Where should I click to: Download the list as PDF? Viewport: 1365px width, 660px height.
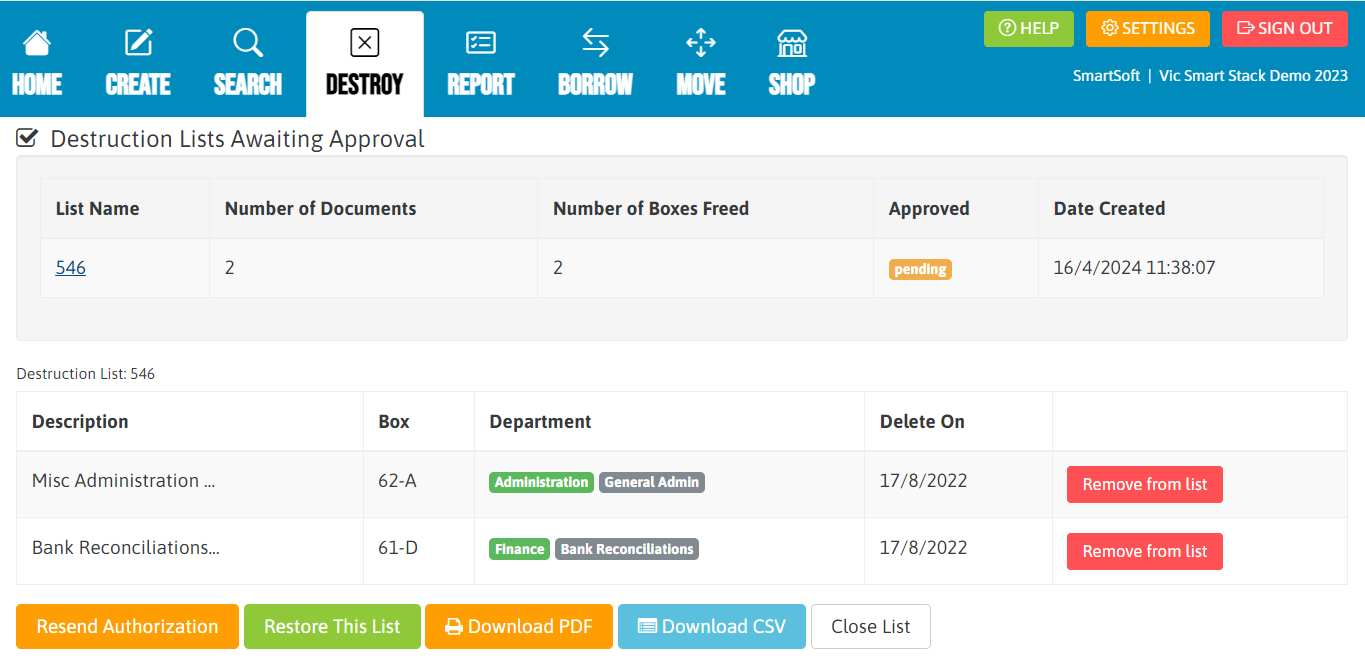[519, 626]
